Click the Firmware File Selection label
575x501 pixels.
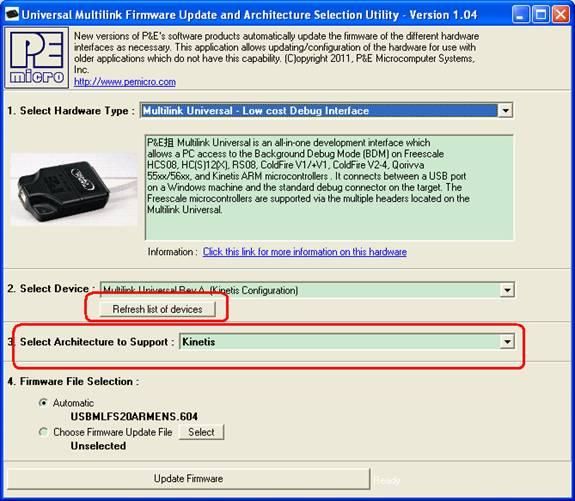(73, 381)
